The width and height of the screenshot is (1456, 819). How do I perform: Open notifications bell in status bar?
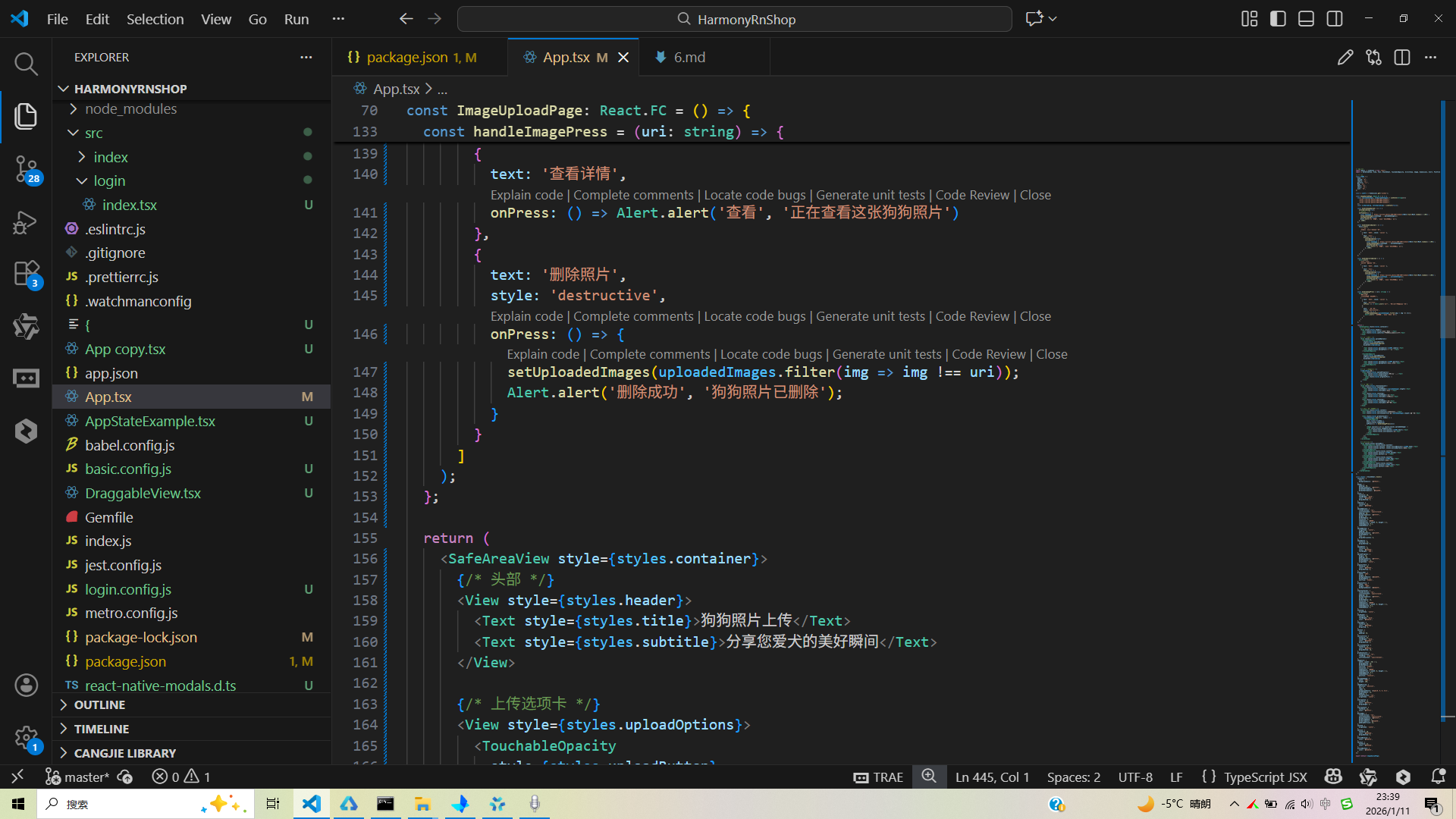(x=1438, y=777)
